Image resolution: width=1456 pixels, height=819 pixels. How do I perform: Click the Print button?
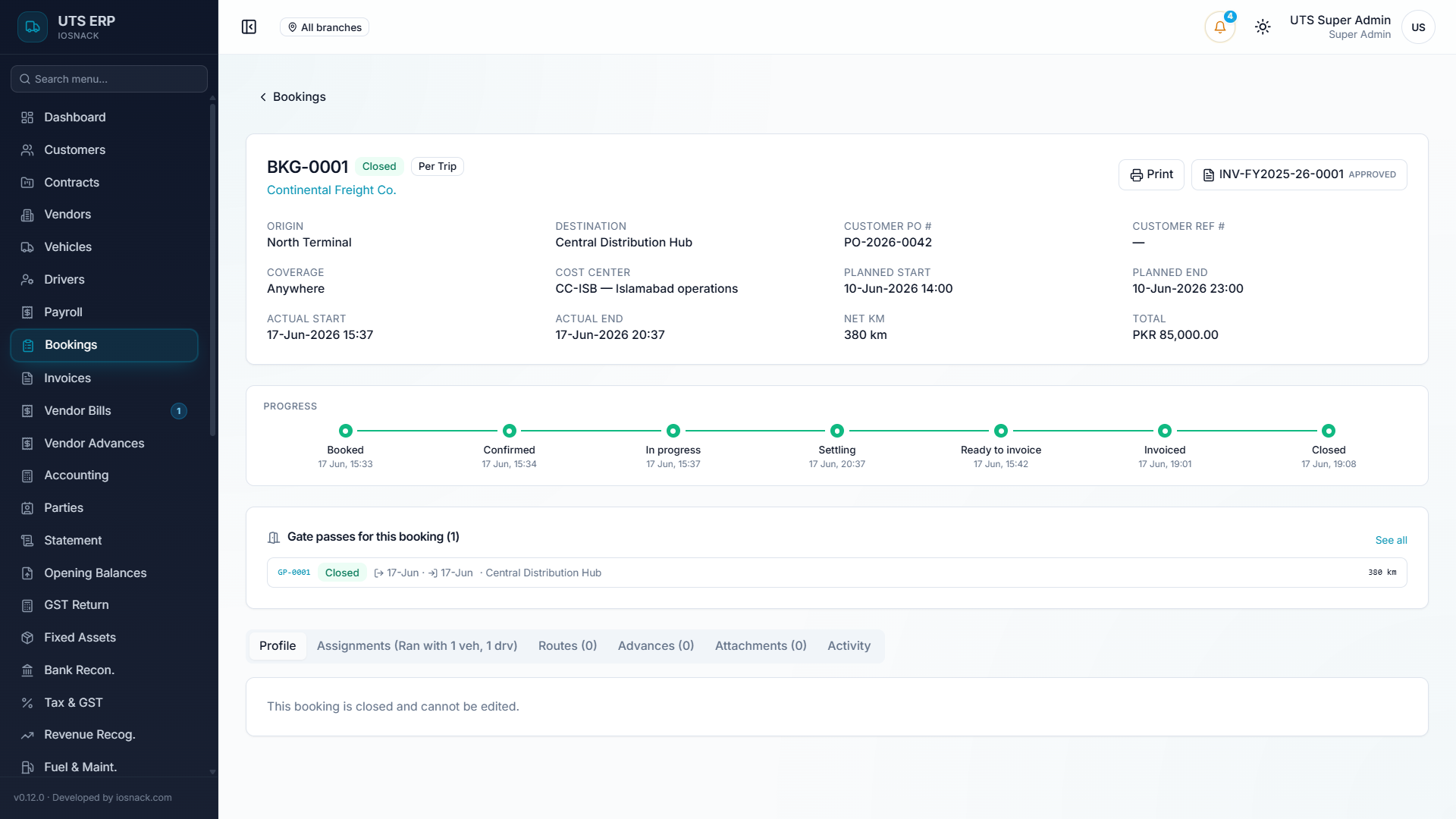tap(1151, 174)
